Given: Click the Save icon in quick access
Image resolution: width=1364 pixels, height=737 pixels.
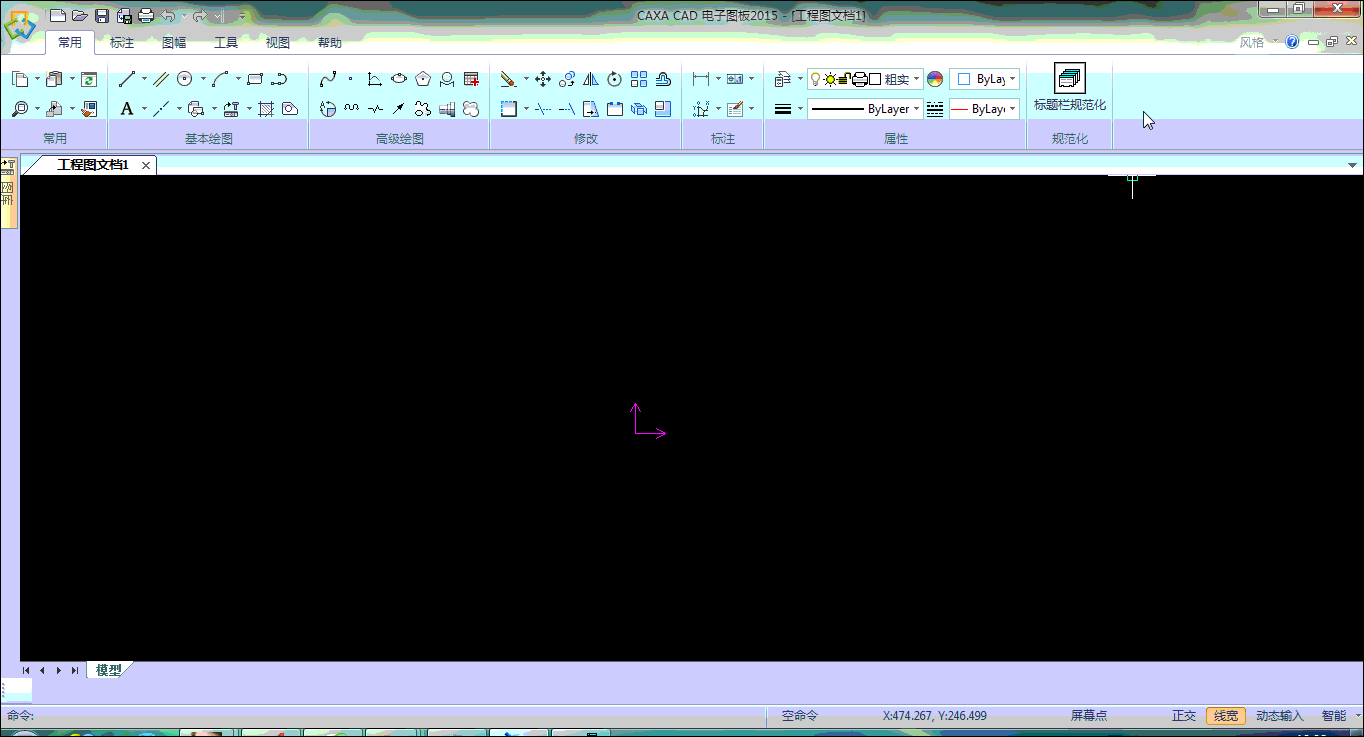Looking at the screenshot, I should tap(102, 15).
